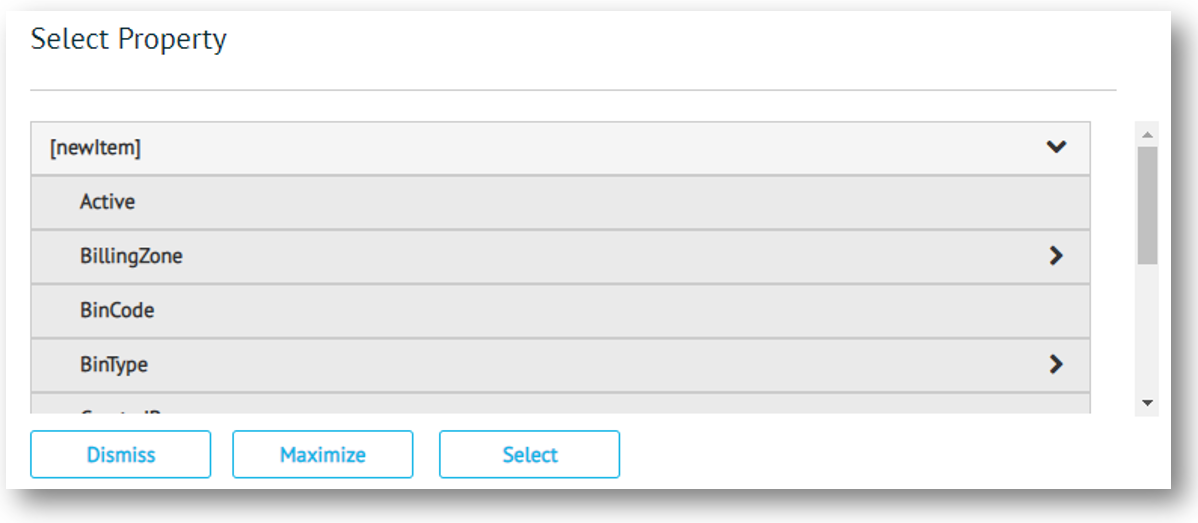The height and width of the screenshot is (523, 1198).
Task: Expand the BinType property arrow
Action: [x=1055, y=364]
